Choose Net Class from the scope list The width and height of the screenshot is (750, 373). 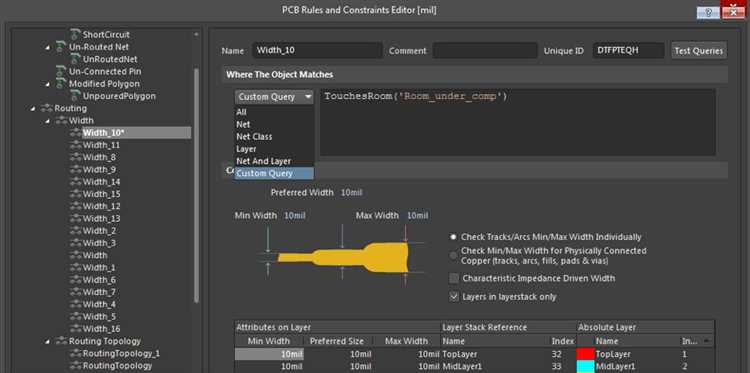(x=274, y=137)
